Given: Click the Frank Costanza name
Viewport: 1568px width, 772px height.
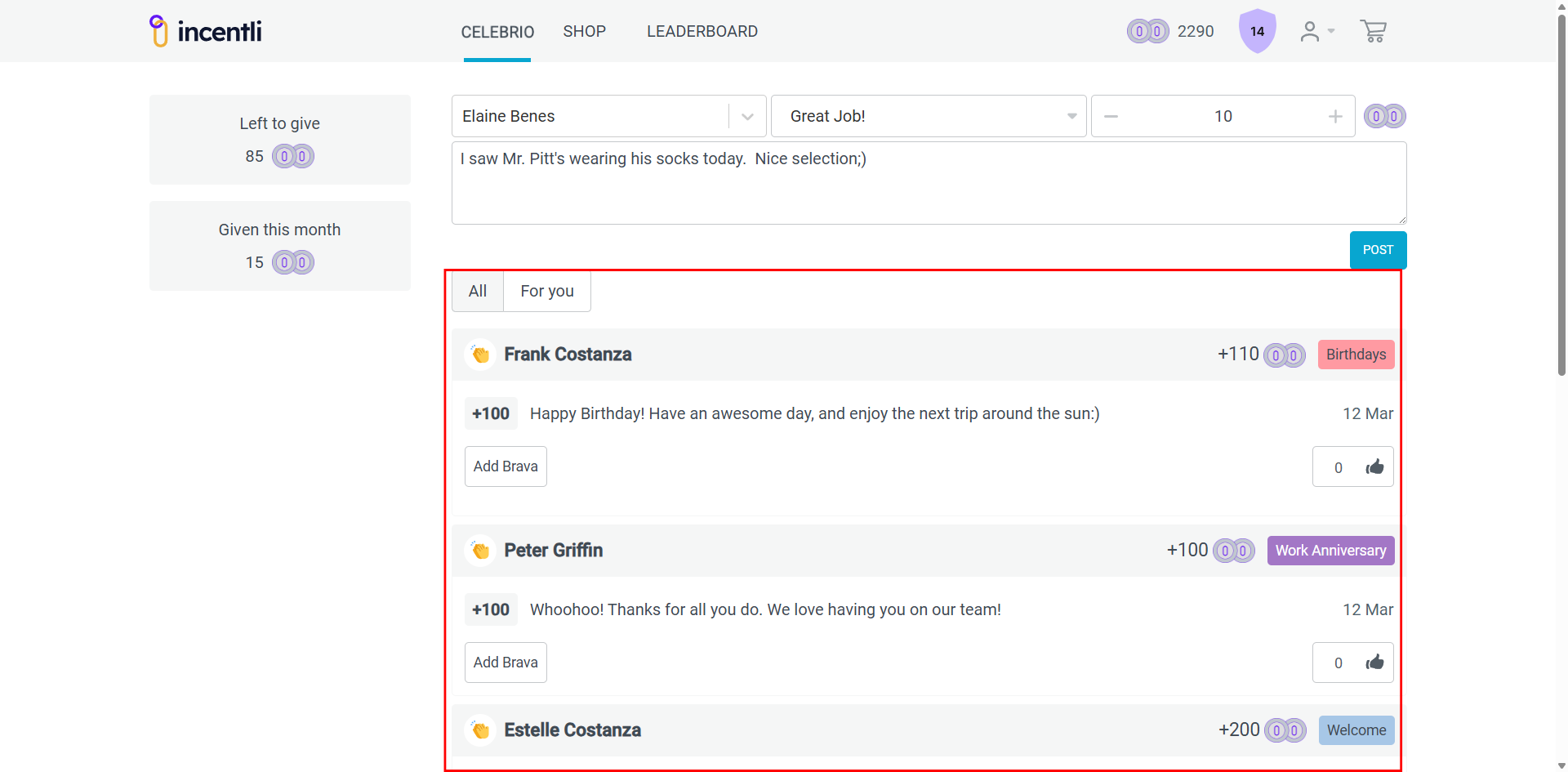Looking at the screenshot, I should pos(568,355).
